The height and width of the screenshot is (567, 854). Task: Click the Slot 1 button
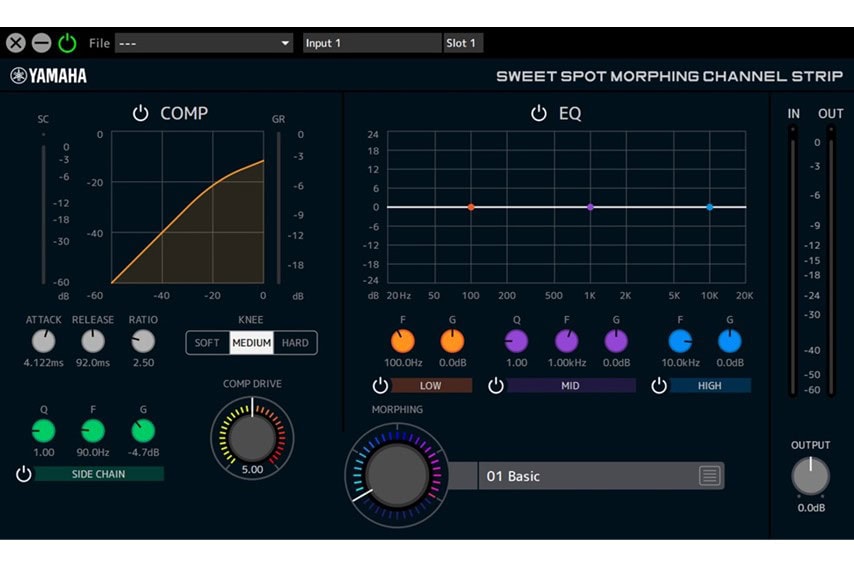pos(462,43)
